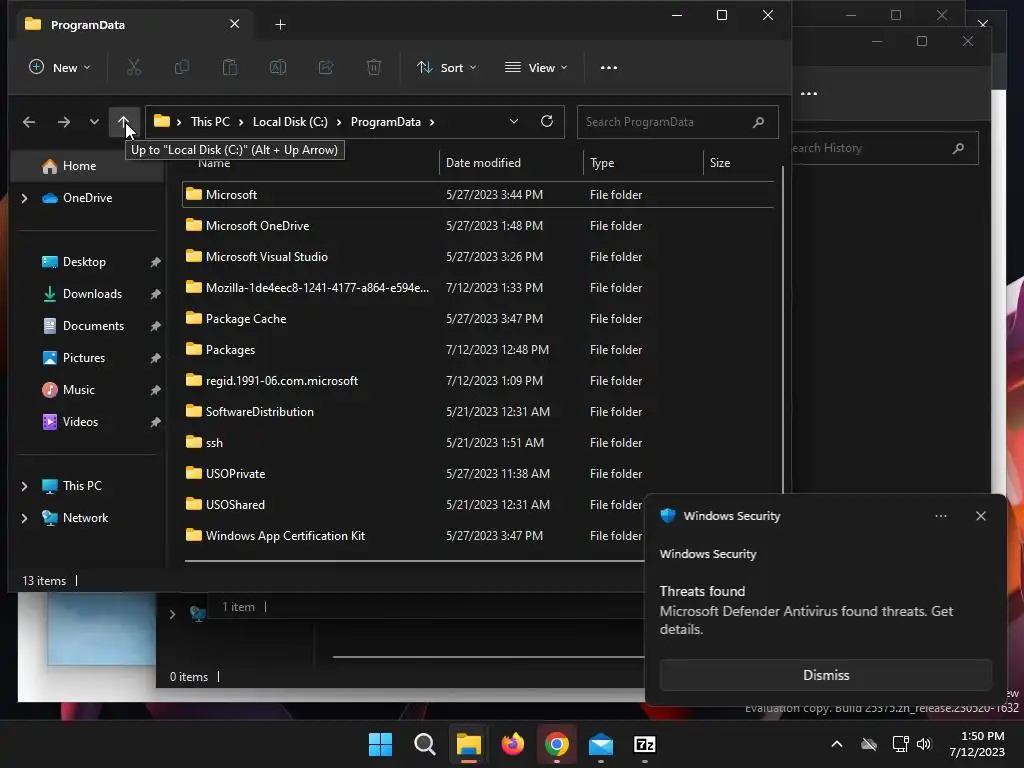Click the Cut scissors icon
The image size is (1024, 768).
tap(134, 67)
